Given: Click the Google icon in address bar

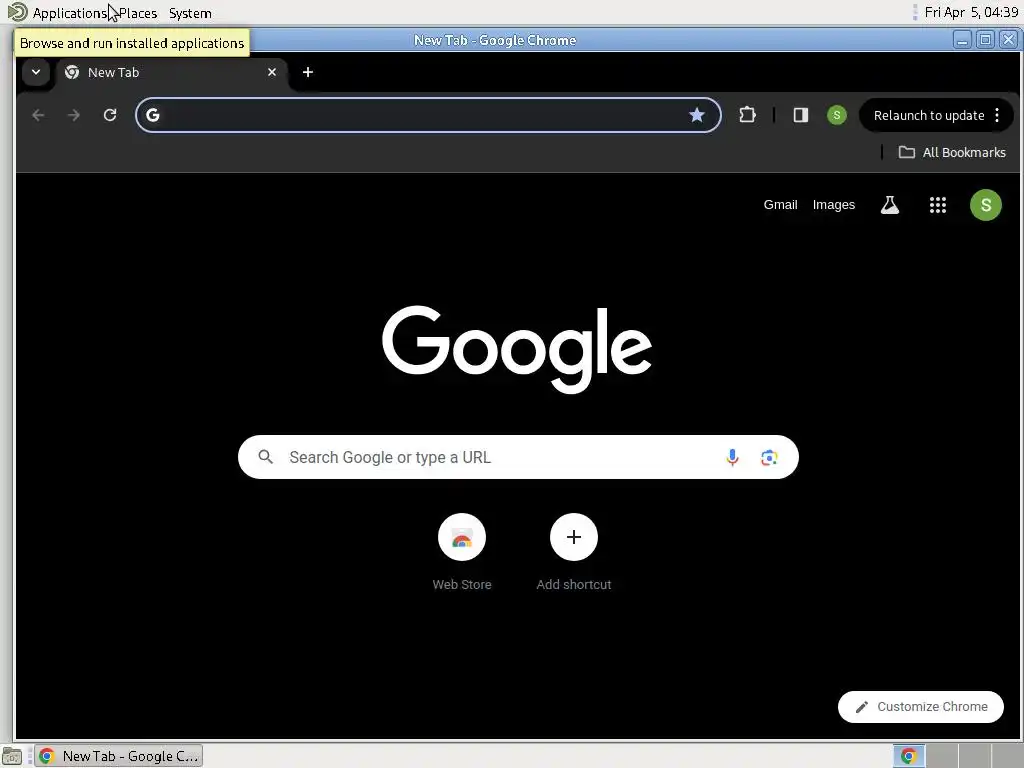Looking at the screenshot, I should 153,115.
